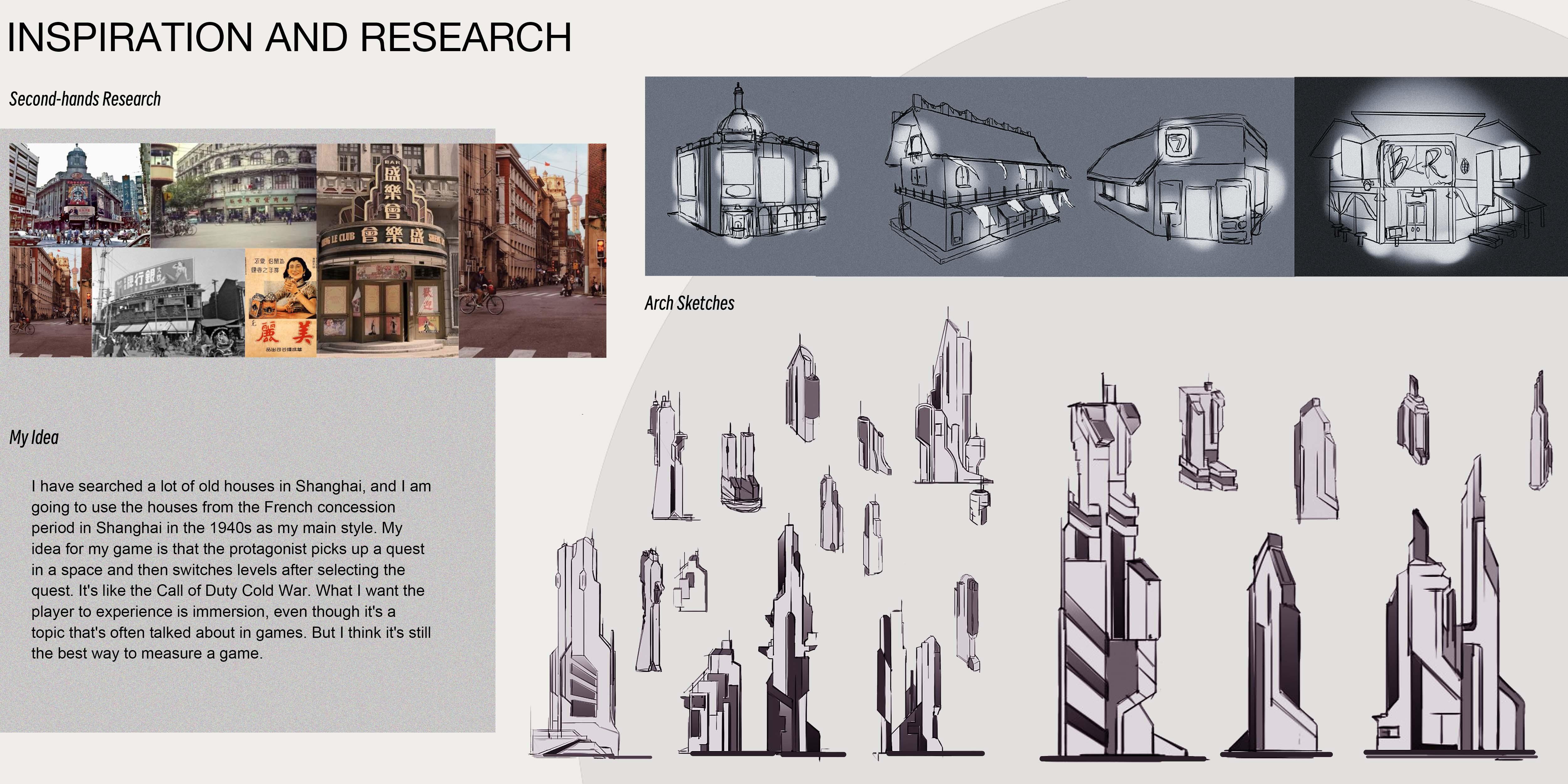
Task: Click the Sheng Le Club bar entrance photo
Action: click(x=387, y=250)
